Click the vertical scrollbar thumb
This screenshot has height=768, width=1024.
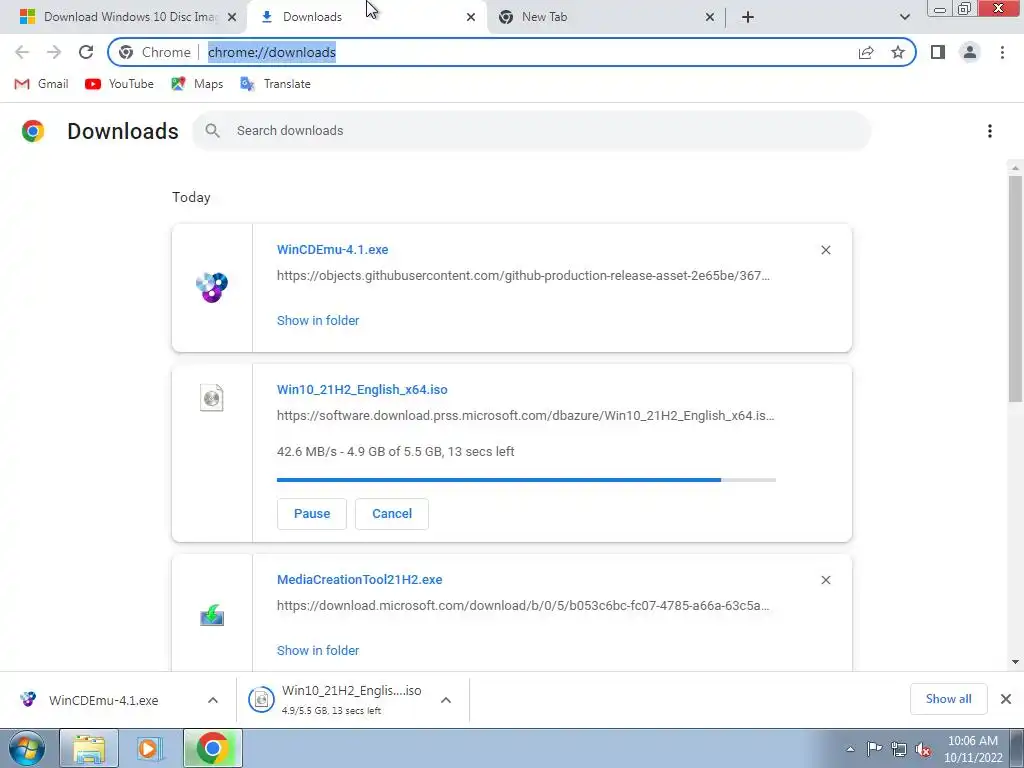point(1015,287)
